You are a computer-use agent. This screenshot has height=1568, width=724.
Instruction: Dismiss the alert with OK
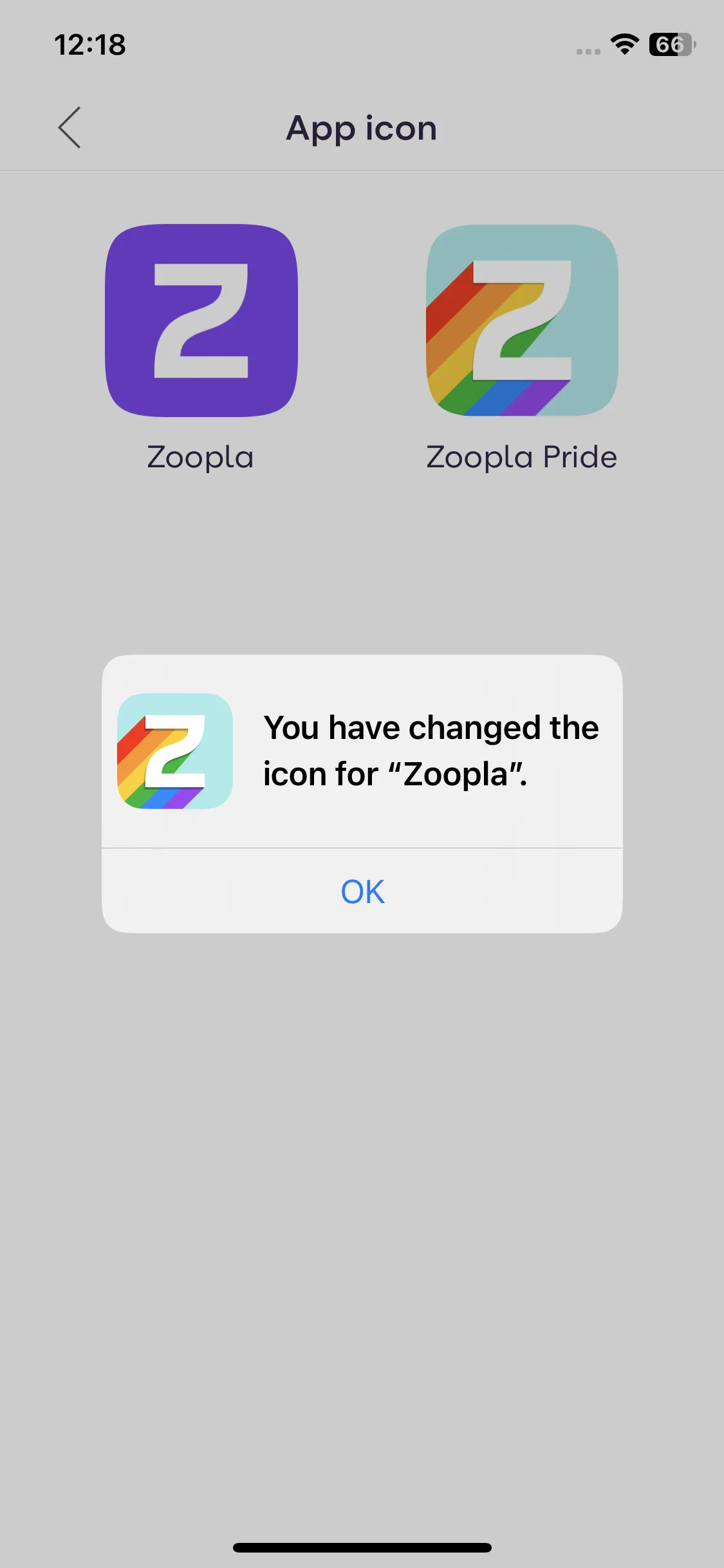tap(362, 891)
